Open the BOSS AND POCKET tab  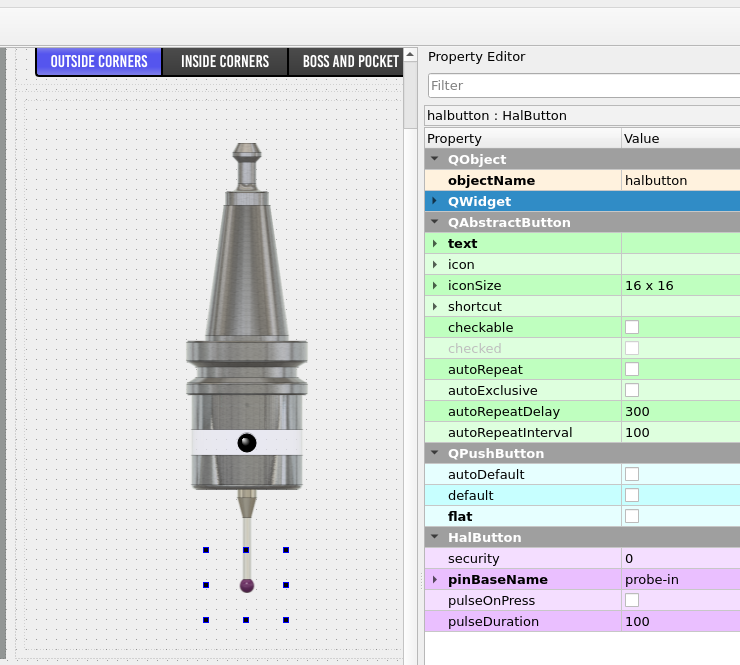click(x=350, y=62)
